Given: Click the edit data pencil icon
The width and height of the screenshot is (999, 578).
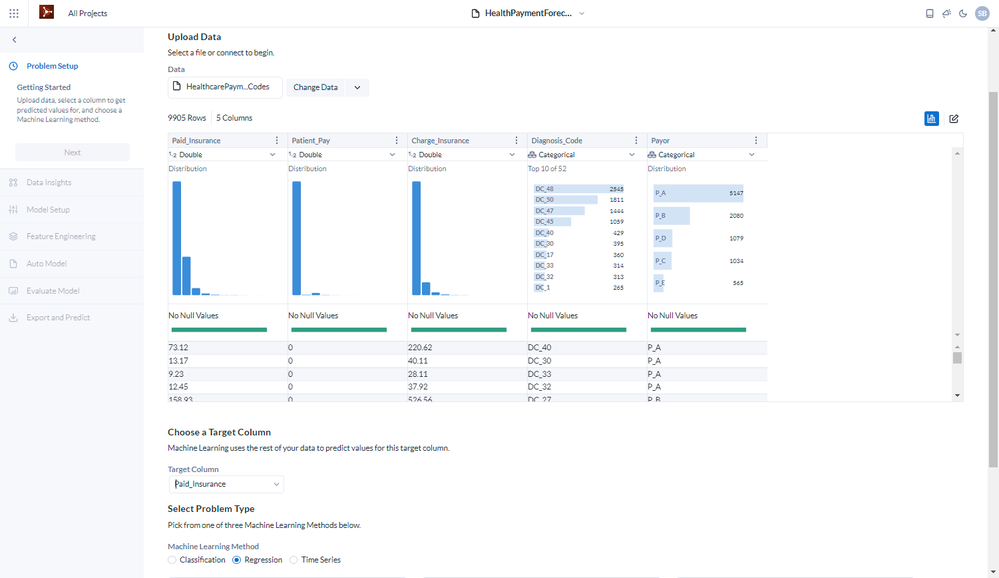Looking at the screenshot, I should (x=954, y=119).
